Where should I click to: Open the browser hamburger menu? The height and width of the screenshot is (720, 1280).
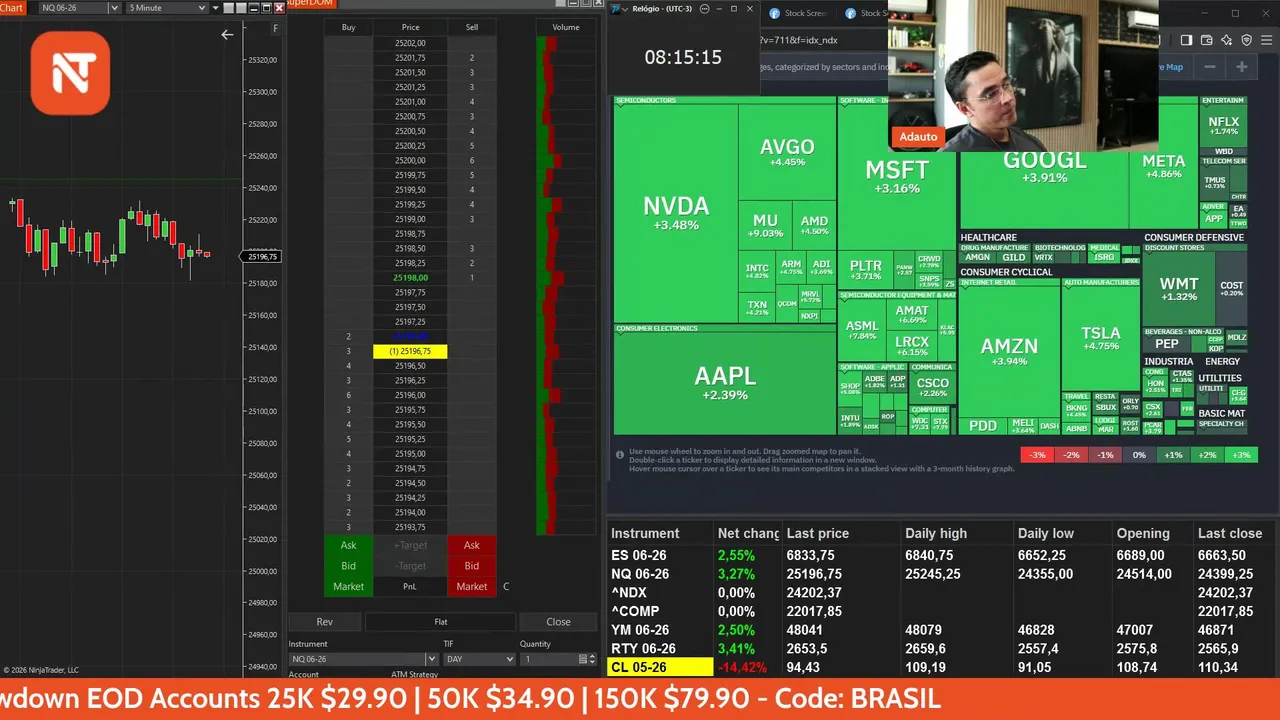coord(1267,40)
